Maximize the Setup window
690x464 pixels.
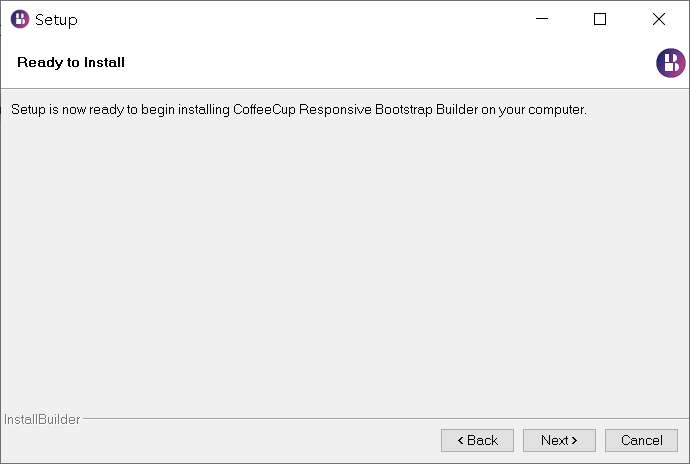(x=600, y=19)
